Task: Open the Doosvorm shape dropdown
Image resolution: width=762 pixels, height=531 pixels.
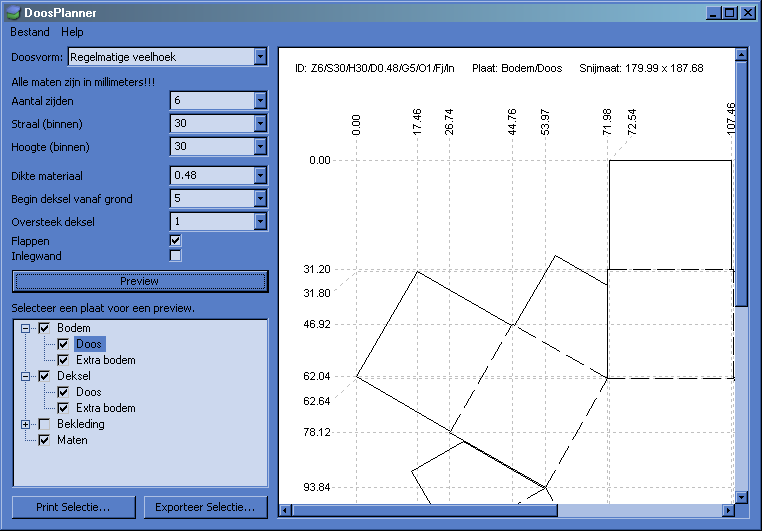Action: click(260, 57)
